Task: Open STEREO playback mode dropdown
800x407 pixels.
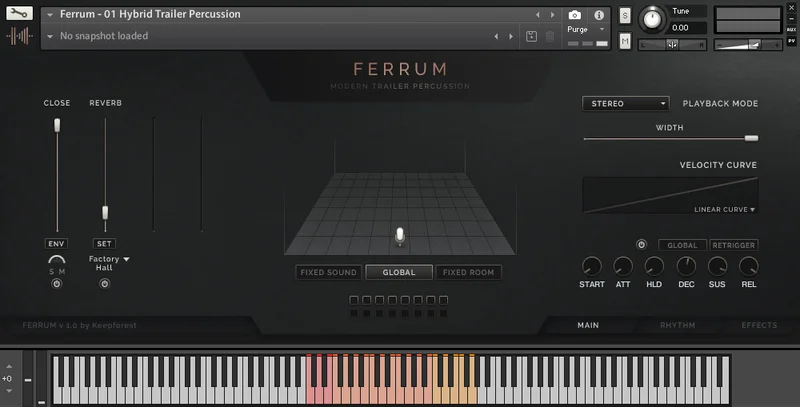Action: point(626,104)
